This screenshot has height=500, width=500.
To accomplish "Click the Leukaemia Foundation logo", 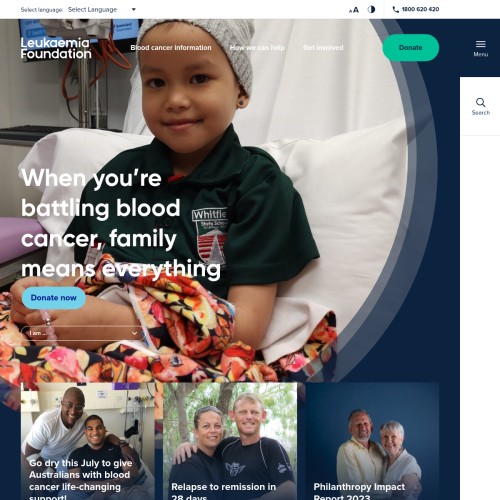I will coord(56,48).
